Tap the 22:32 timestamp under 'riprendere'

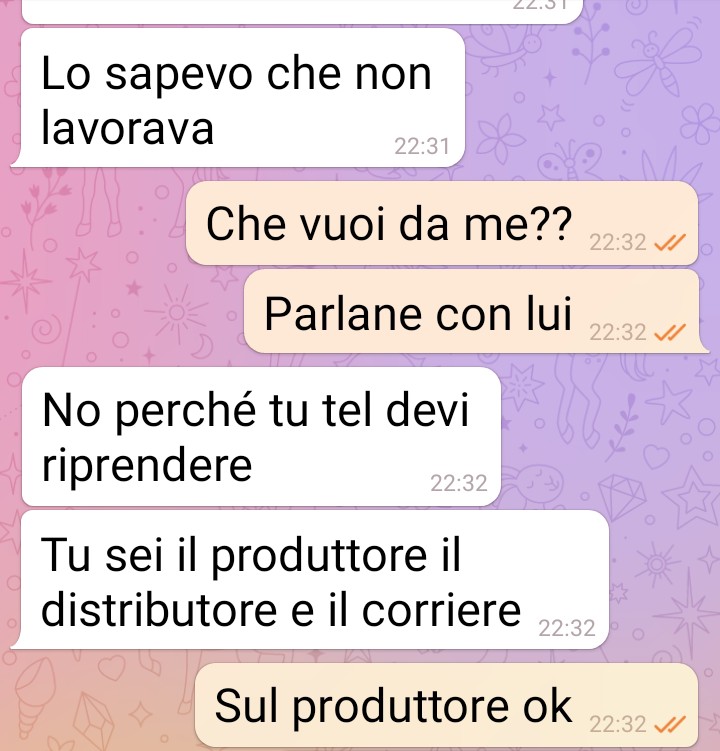[458, 483]
